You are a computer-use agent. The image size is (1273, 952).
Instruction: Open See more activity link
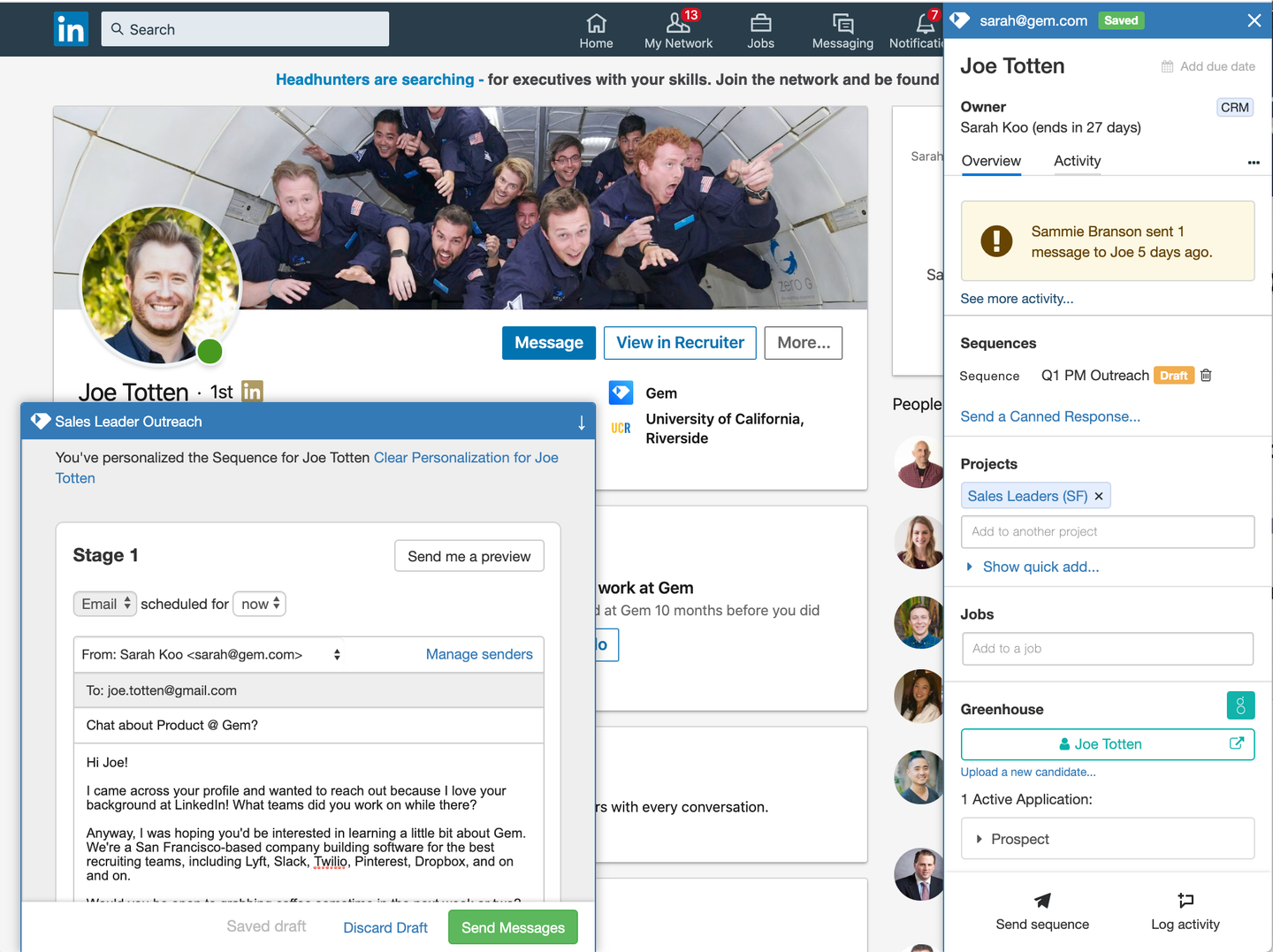point(1017,299)
